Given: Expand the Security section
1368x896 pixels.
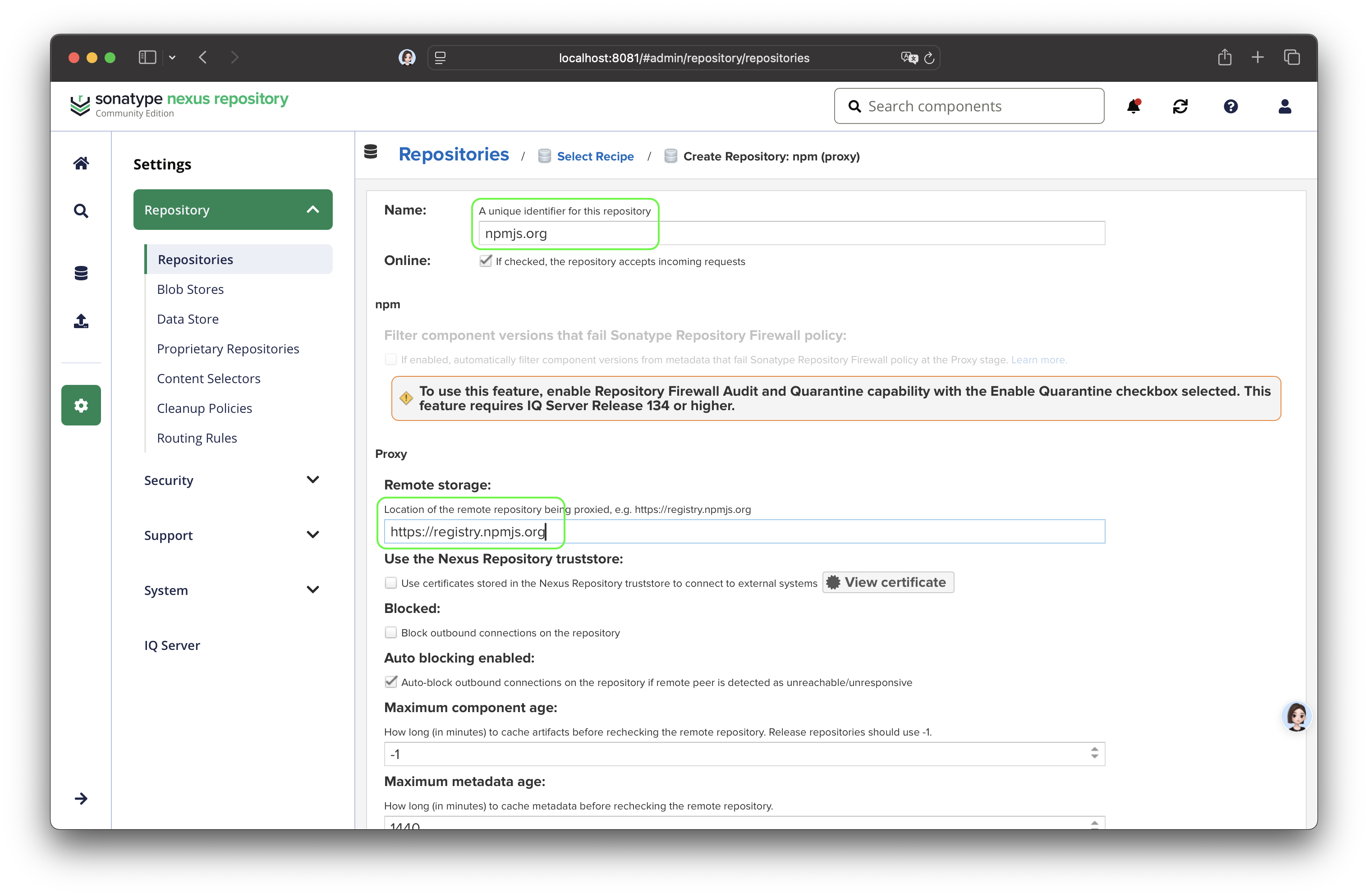Looking at the screenshot, I should [232, 480].
